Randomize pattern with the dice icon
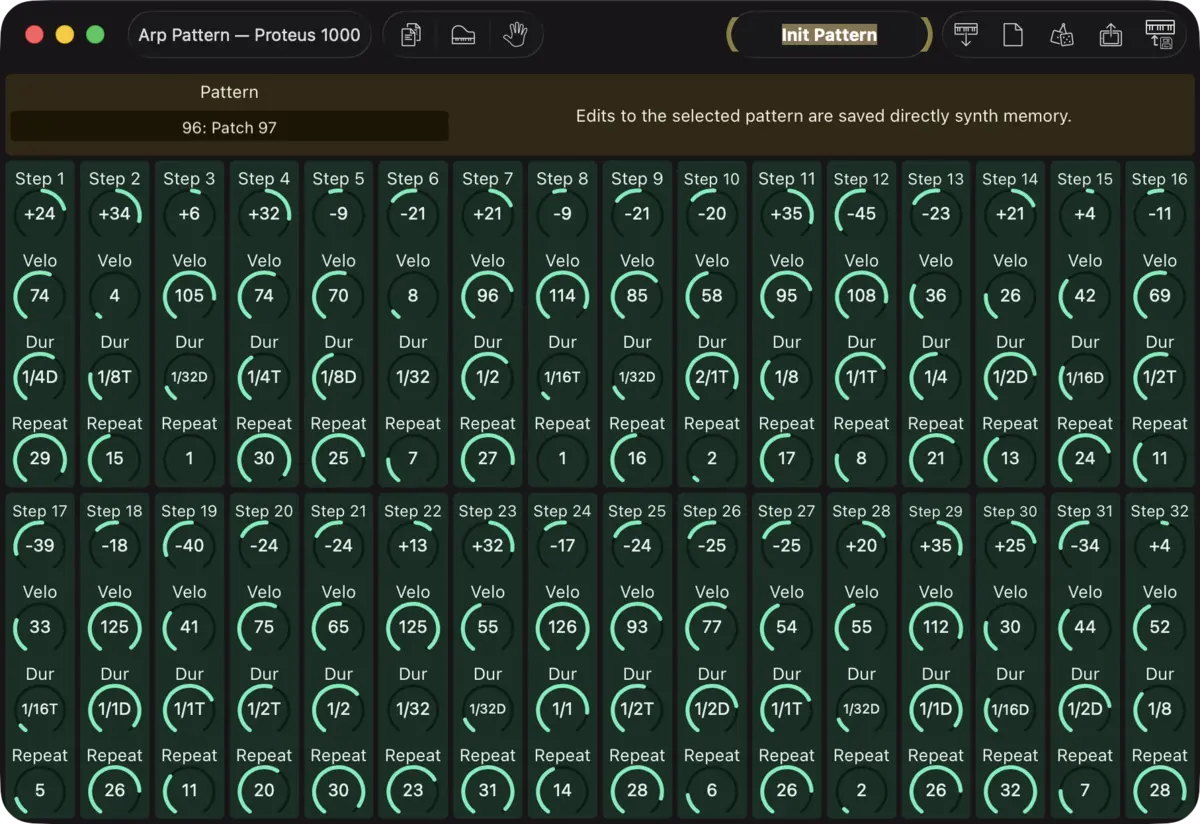 [1061, 35]
